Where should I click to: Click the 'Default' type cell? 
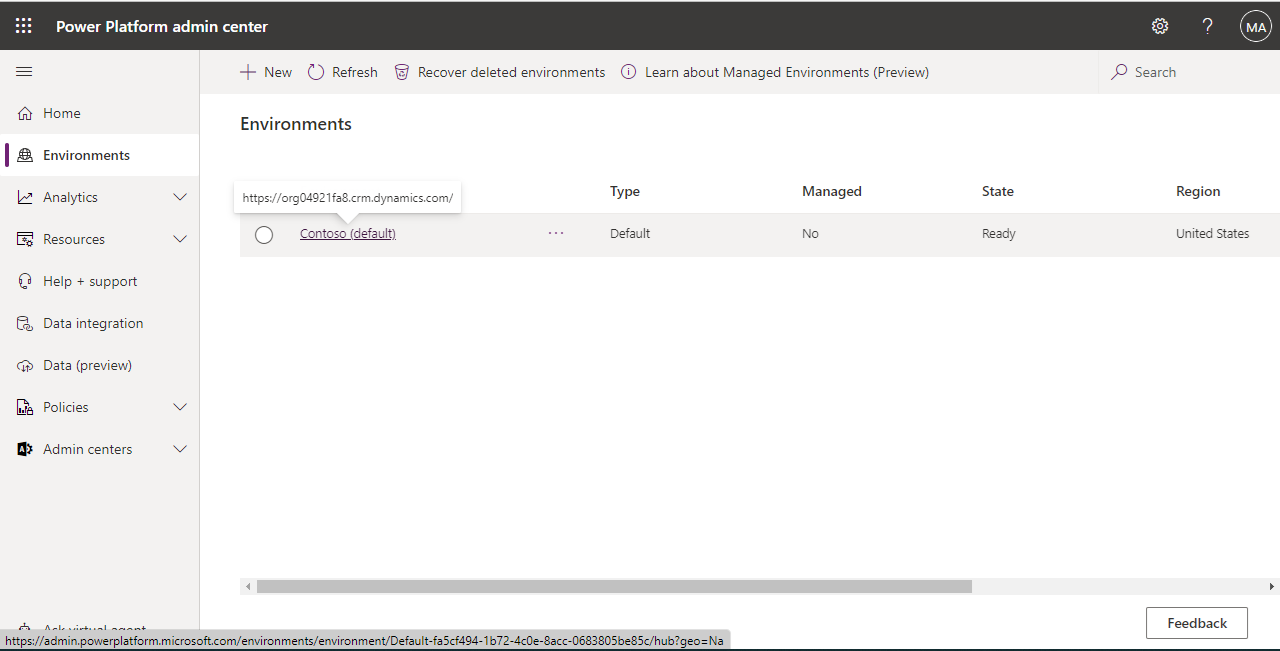click(x=630, y=233)
